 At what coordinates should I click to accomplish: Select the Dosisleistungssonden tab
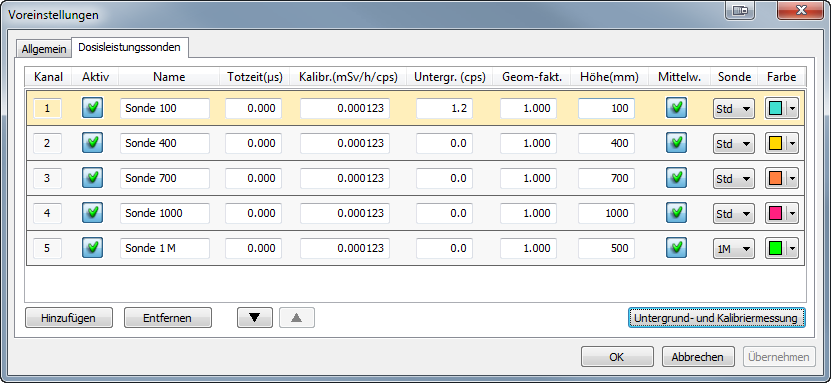click(129, 47)
